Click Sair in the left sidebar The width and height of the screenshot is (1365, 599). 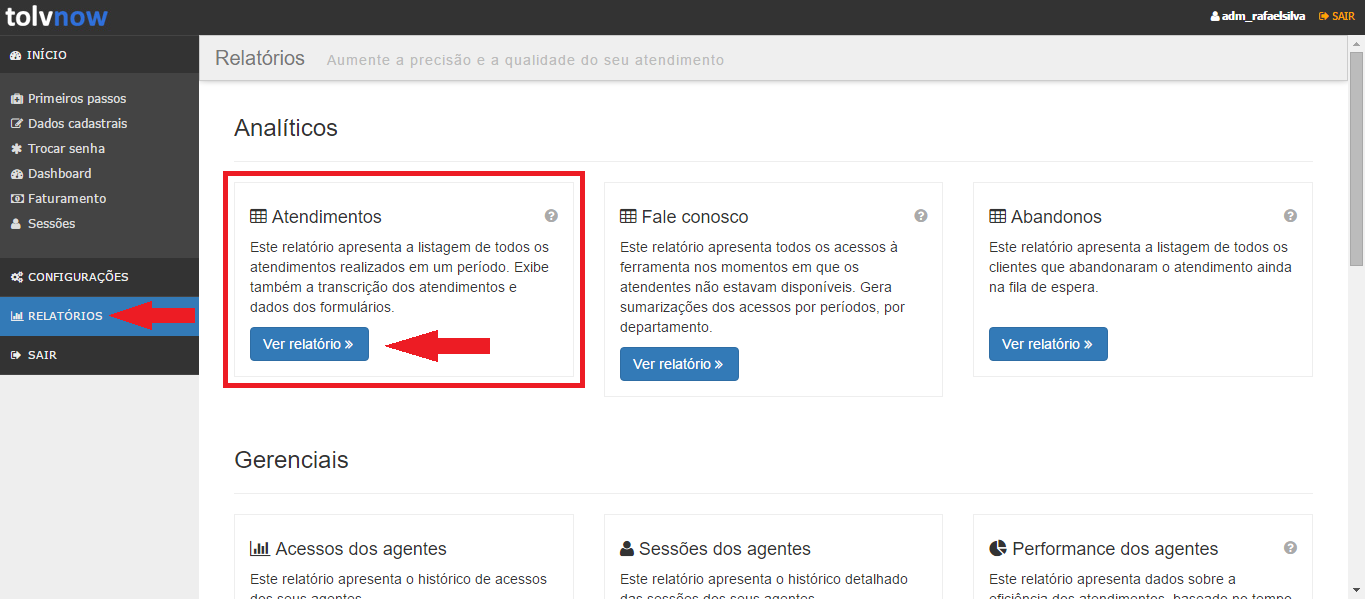point(42,355)
